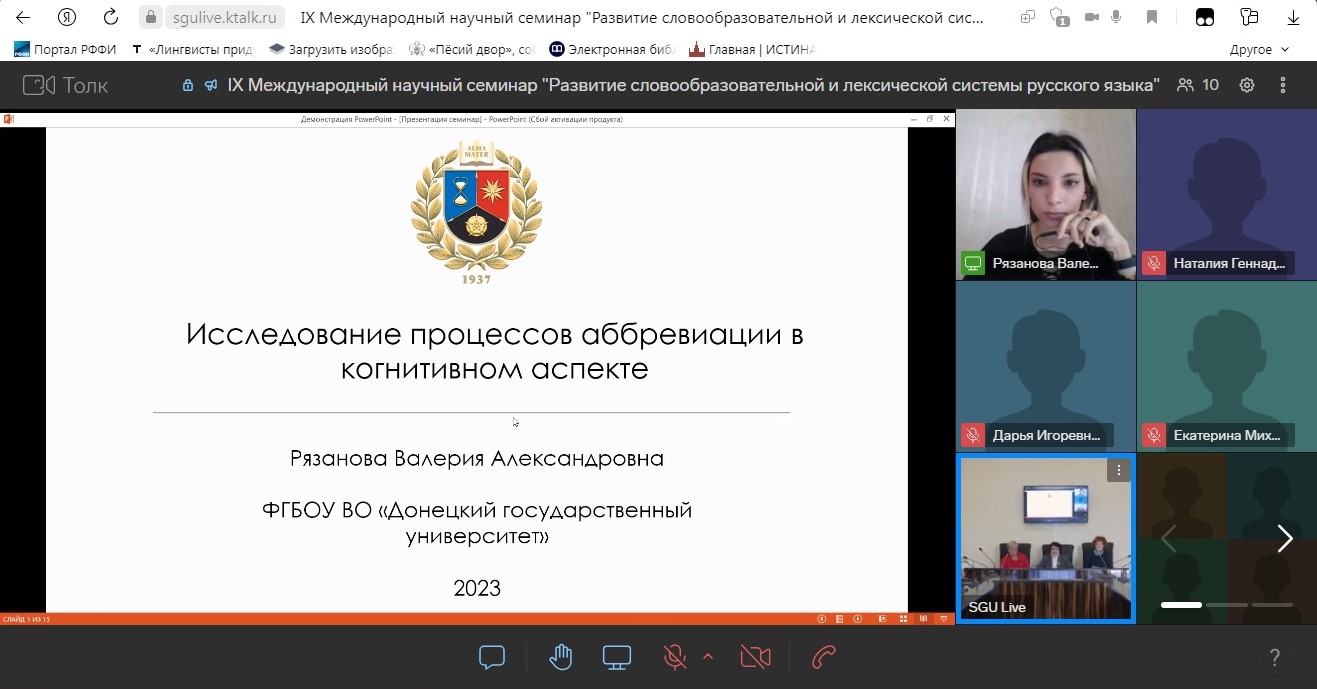Click the padlock site security icon

click(x=151, y=18)
